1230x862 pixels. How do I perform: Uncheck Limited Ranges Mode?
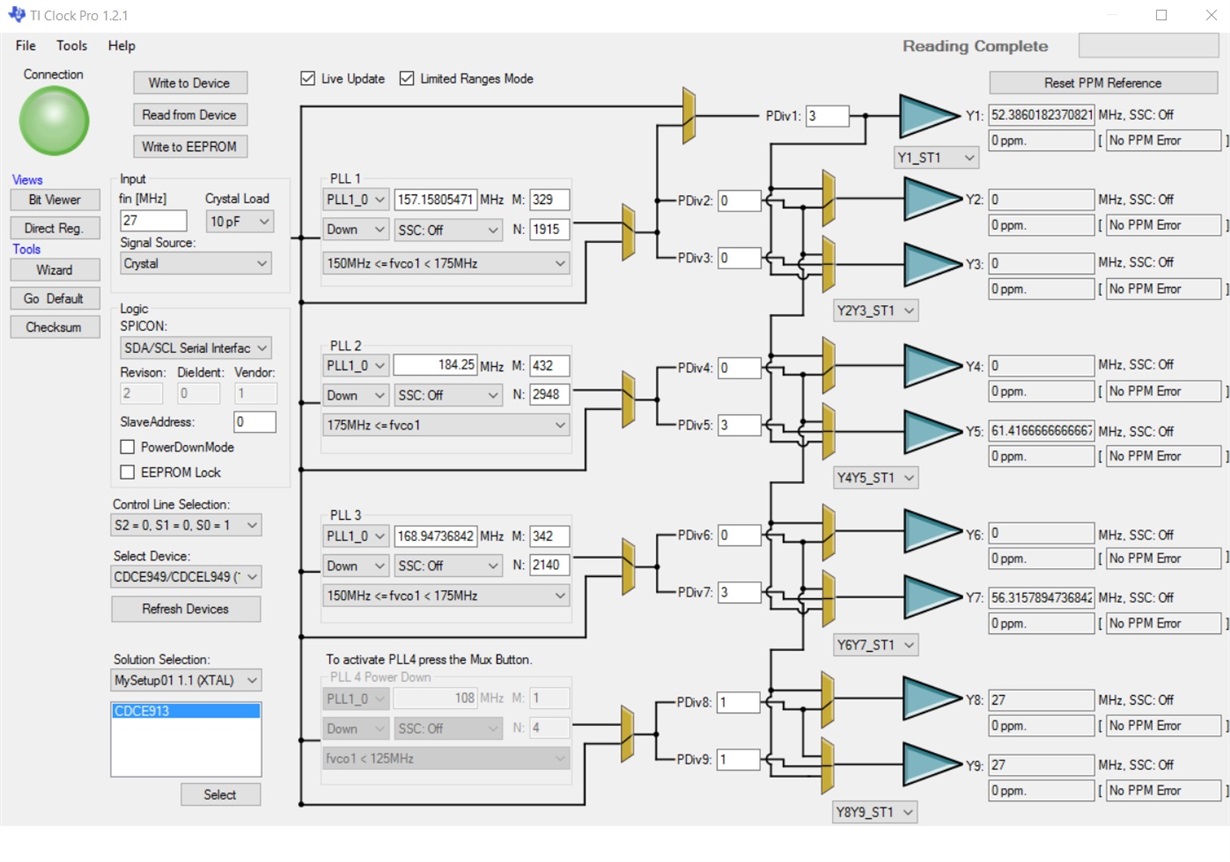[407, 78]
